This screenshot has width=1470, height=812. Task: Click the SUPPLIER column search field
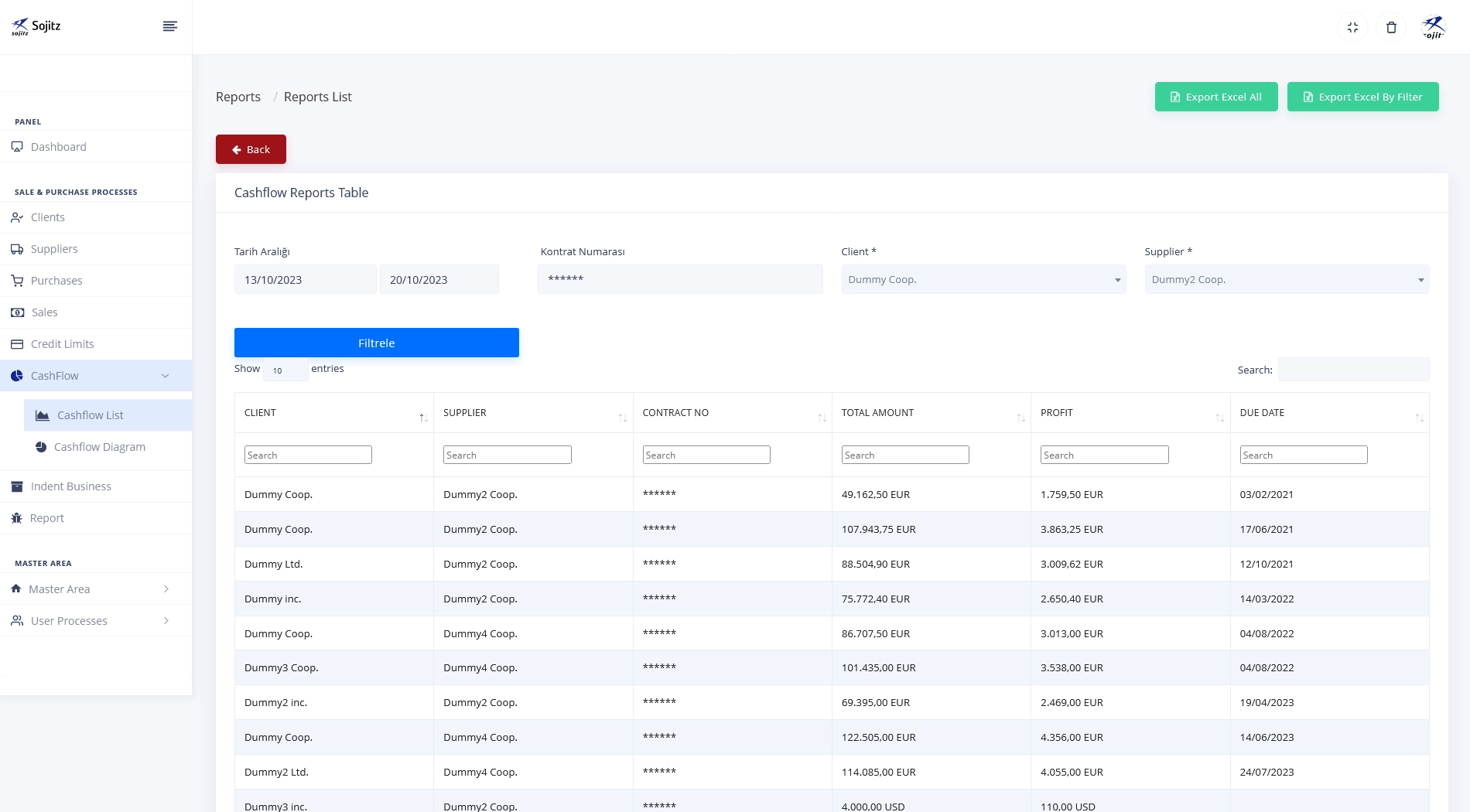tap(508, 455)
